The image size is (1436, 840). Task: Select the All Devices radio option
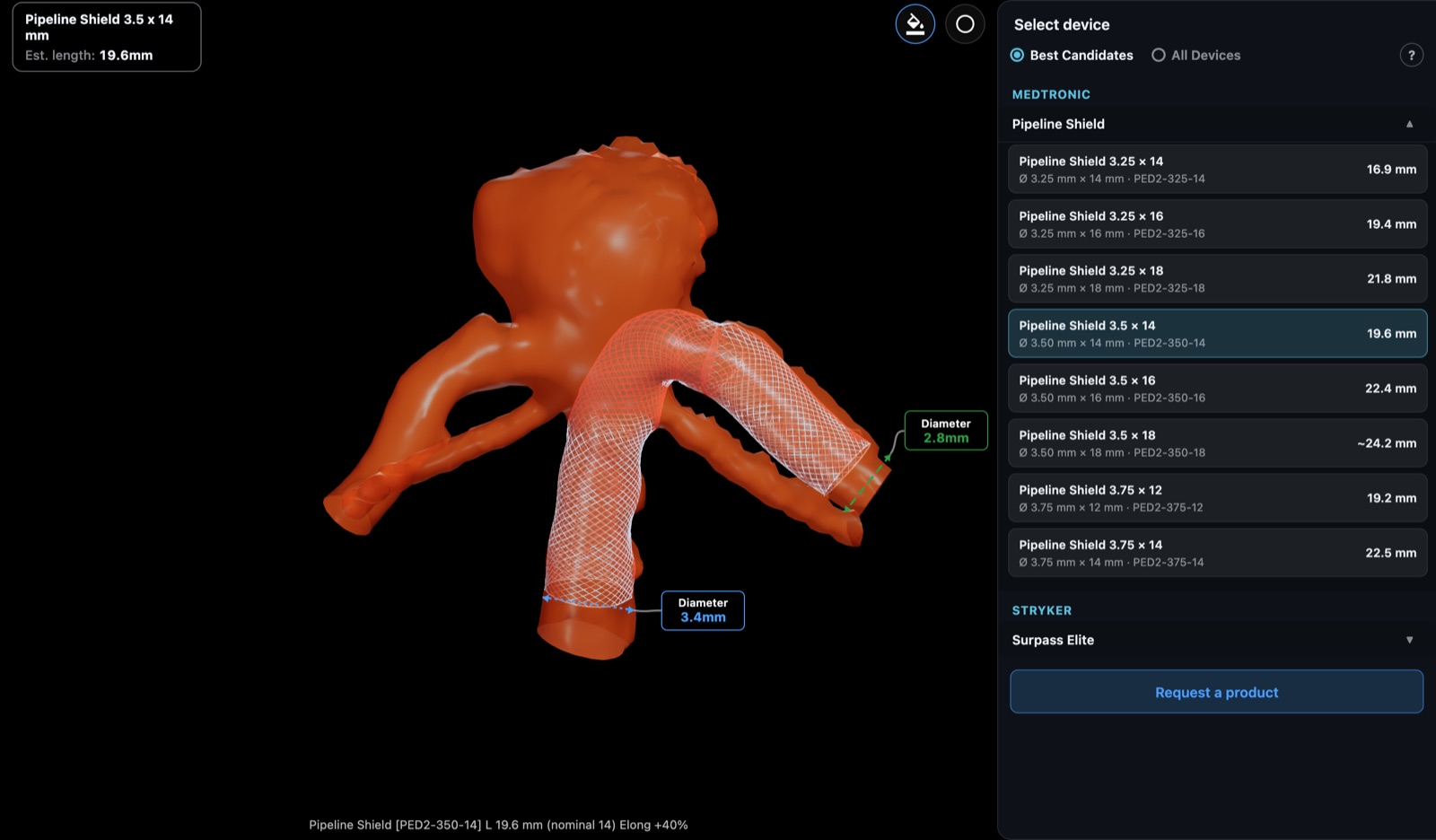pyautogui.click(x=1195, y=56)
